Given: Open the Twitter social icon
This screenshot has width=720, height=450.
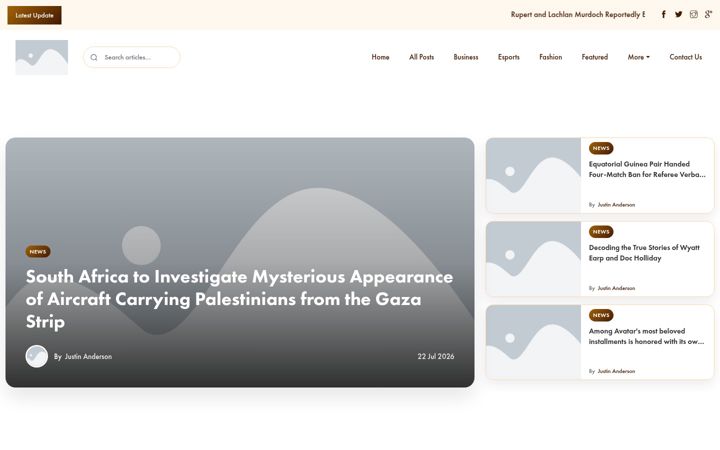Looking at the screenshot, I should point(678,14).
